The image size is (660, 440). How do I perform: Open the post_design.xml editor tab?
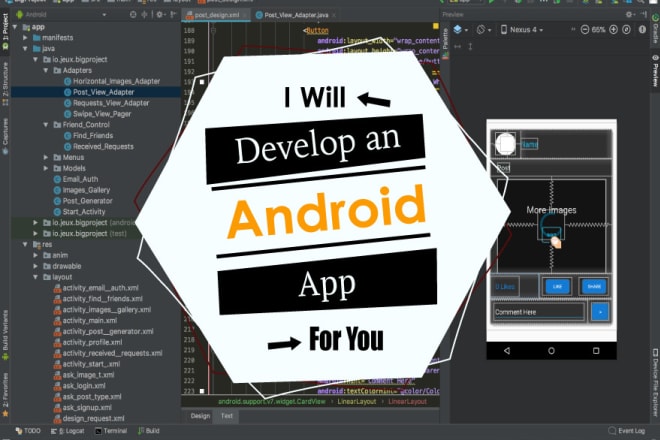[x=216, y=15]
